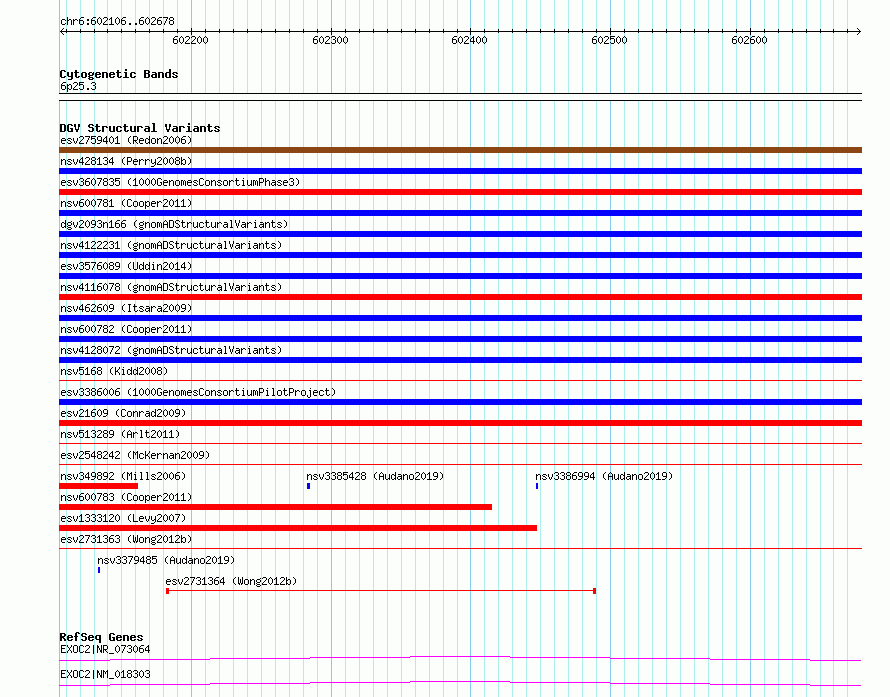This screenshot has height=697, width=890.
Task: Open nsv3386994 (Audano2019) variant label
Action: coord(604,476)
